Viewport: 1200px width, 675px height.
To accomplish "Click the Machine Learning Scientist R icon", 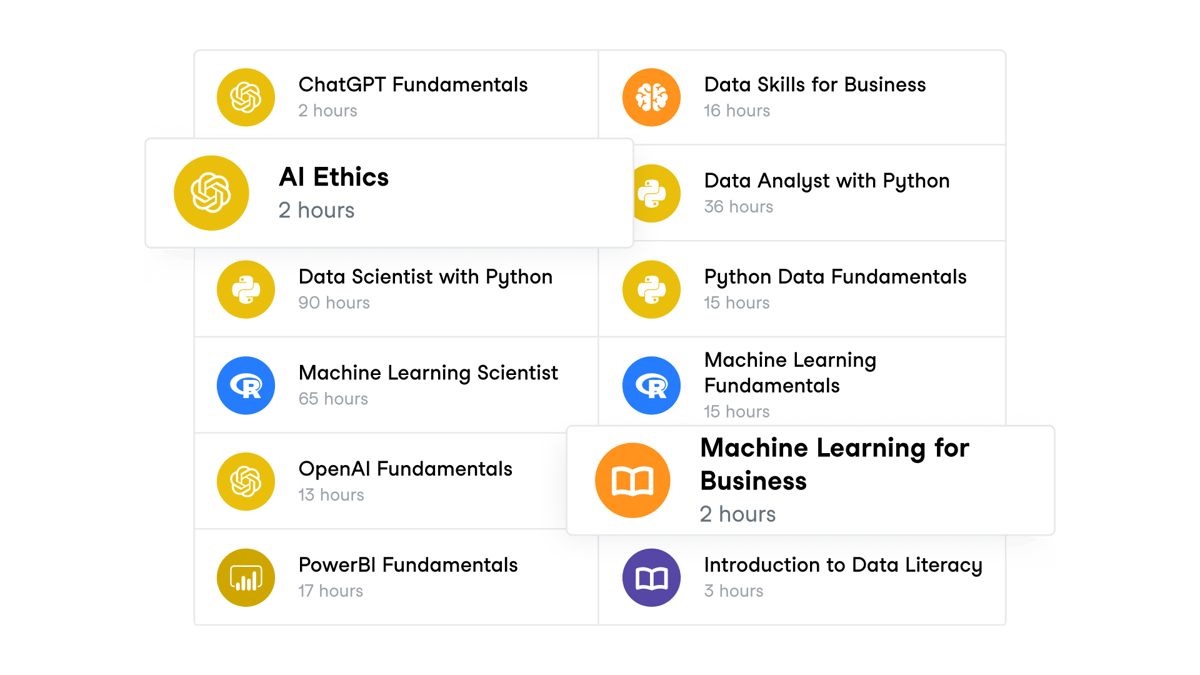I will 246,385.
